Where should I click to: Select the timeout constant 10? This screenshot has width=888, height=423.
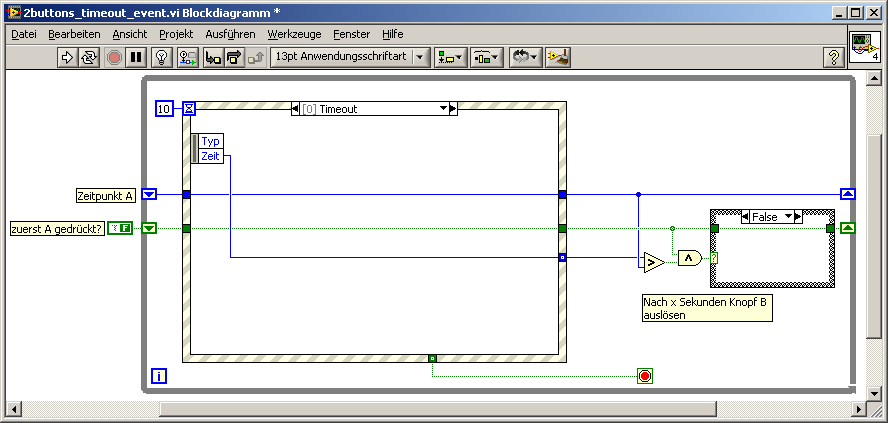(x=164, y=109)
